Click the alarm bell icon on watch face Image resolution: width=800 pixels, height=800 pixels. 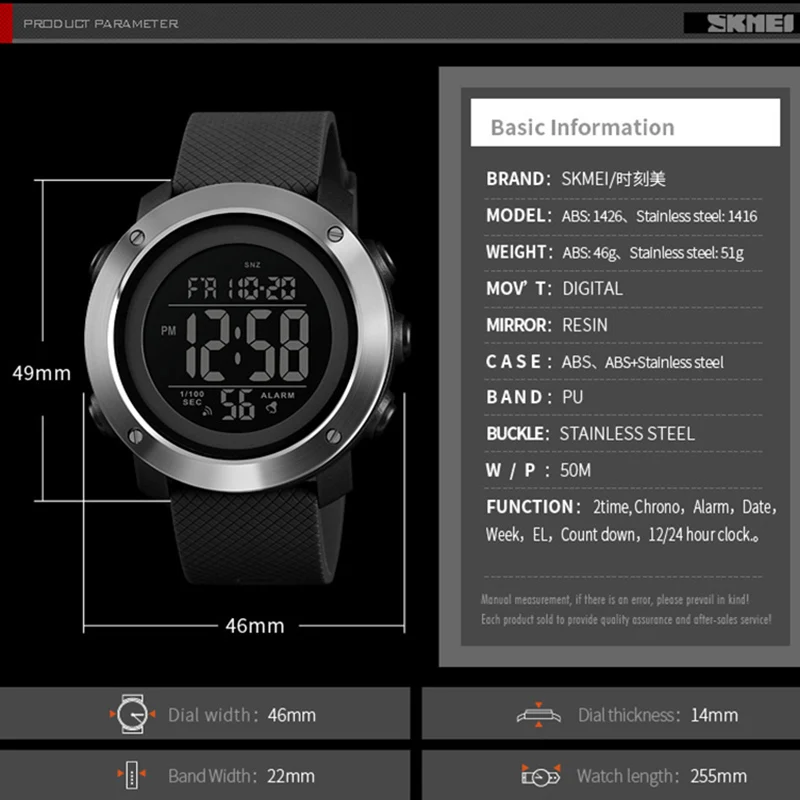pyautogui.click(x=272, y=407)
